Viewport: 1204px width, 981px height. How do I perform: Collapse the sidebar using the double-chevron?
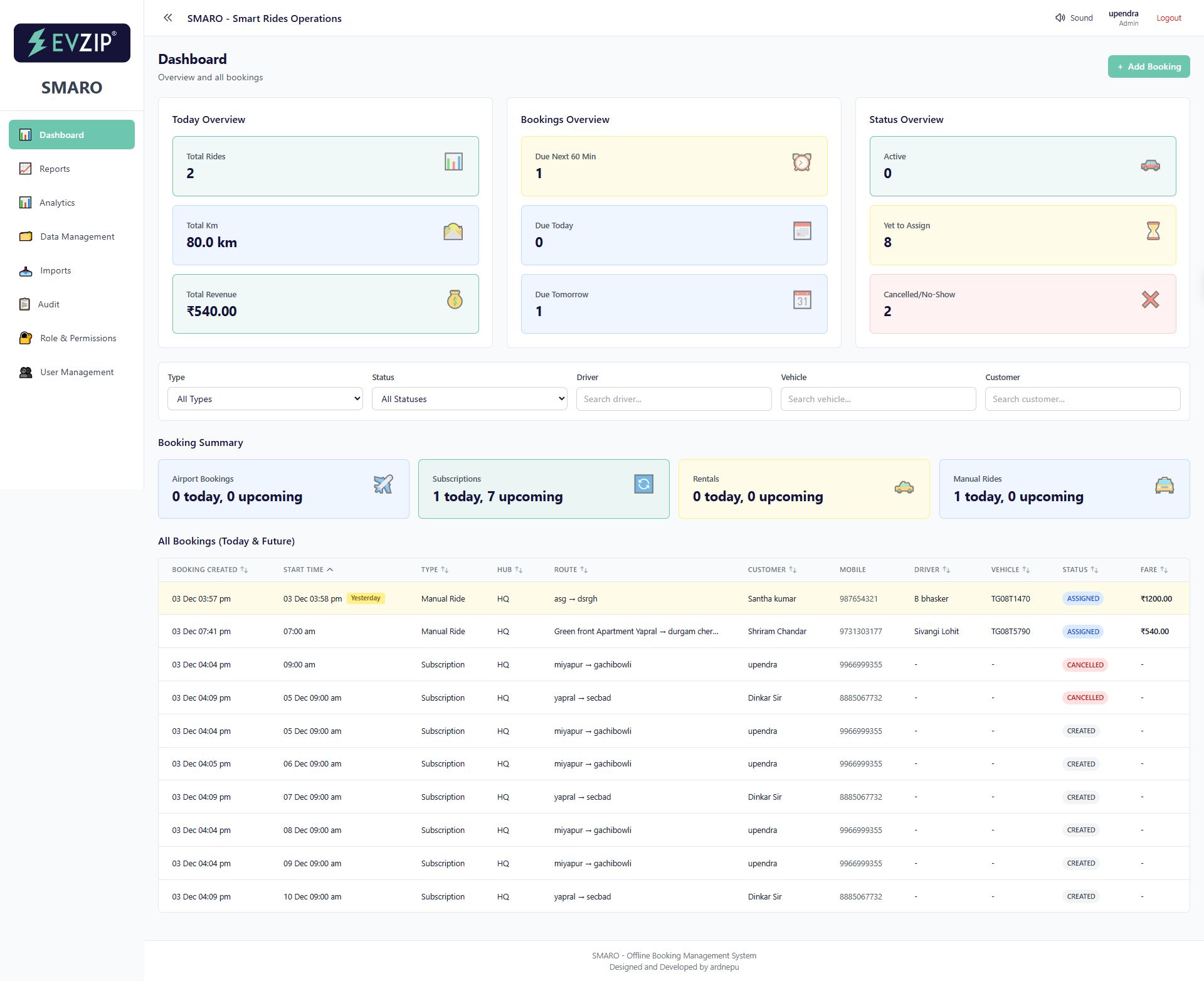click(167, 18)
